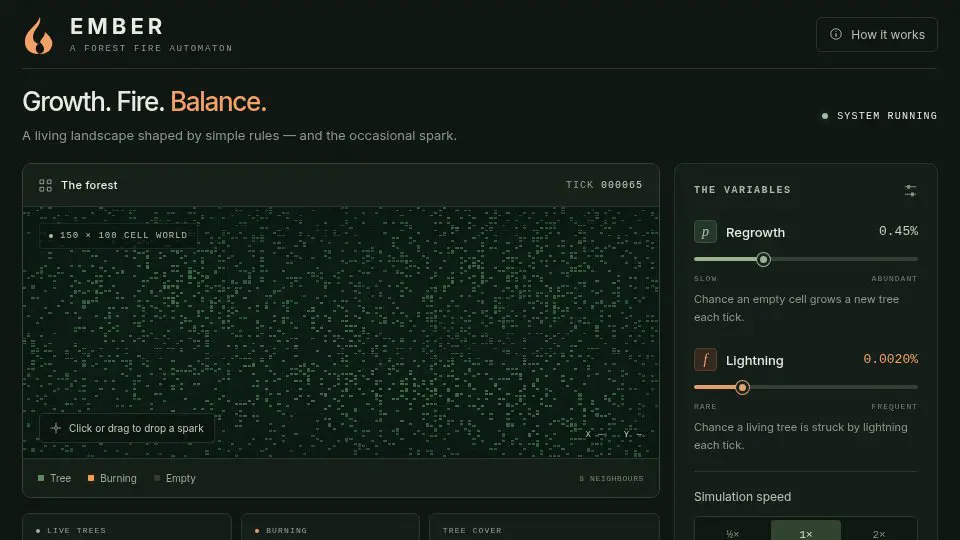Click the Ember flame logo icon
The width and height of the screenshot is (960, 540).
[x=39, y=36]
